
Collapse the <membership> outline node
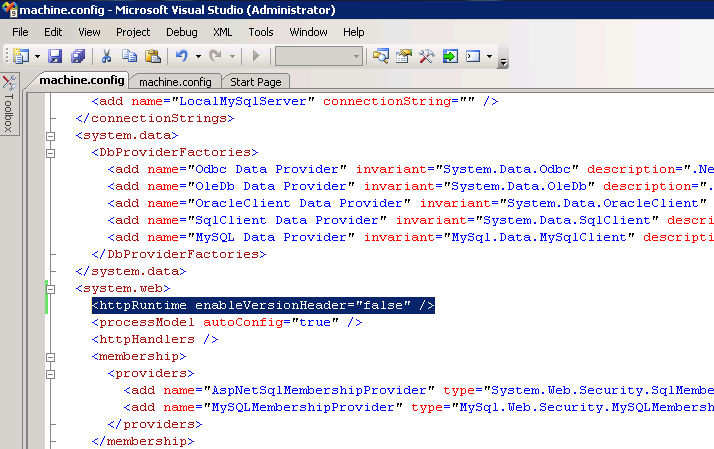click(51, 357)
